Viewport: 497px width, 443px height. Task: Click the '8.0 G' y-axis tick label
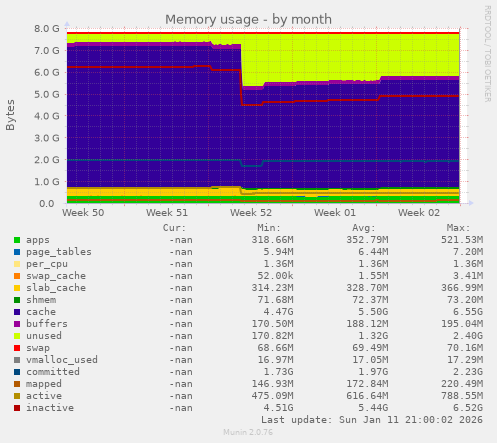pos(47,29)
